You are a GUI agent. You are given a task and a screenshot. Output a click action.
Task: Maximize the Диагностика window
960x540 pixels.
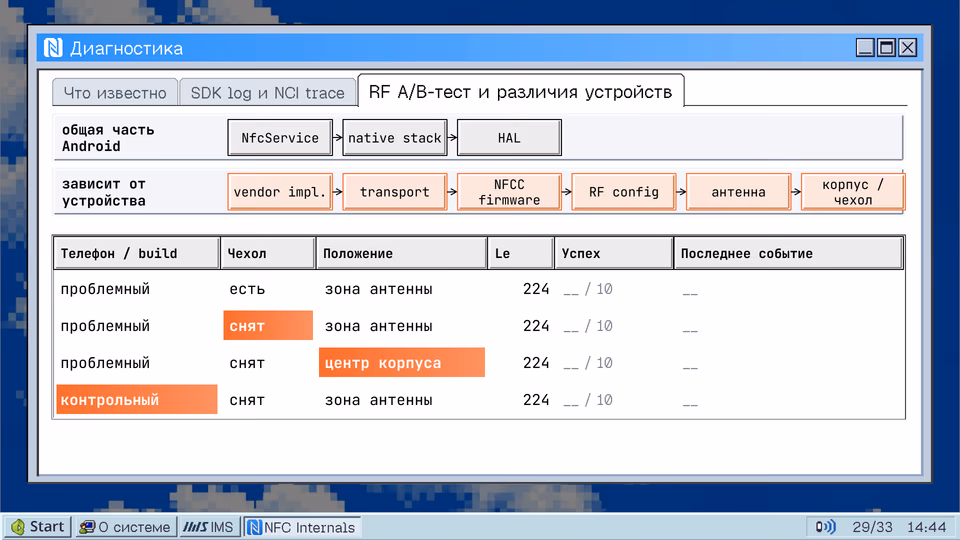886,47
